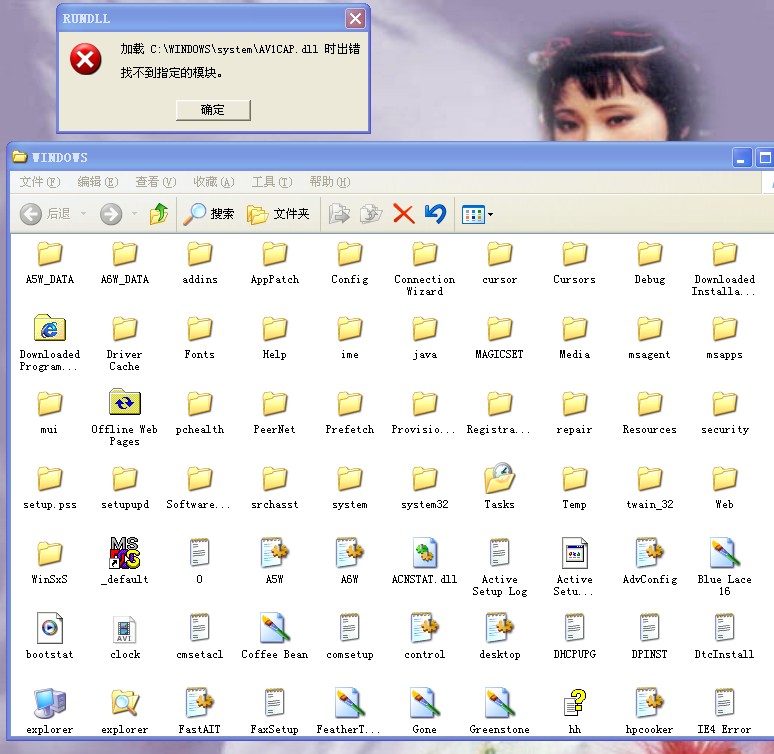Screen dimensions: 774x754
Task: Select the DtcInstall text file
Action: pos(725,636)
